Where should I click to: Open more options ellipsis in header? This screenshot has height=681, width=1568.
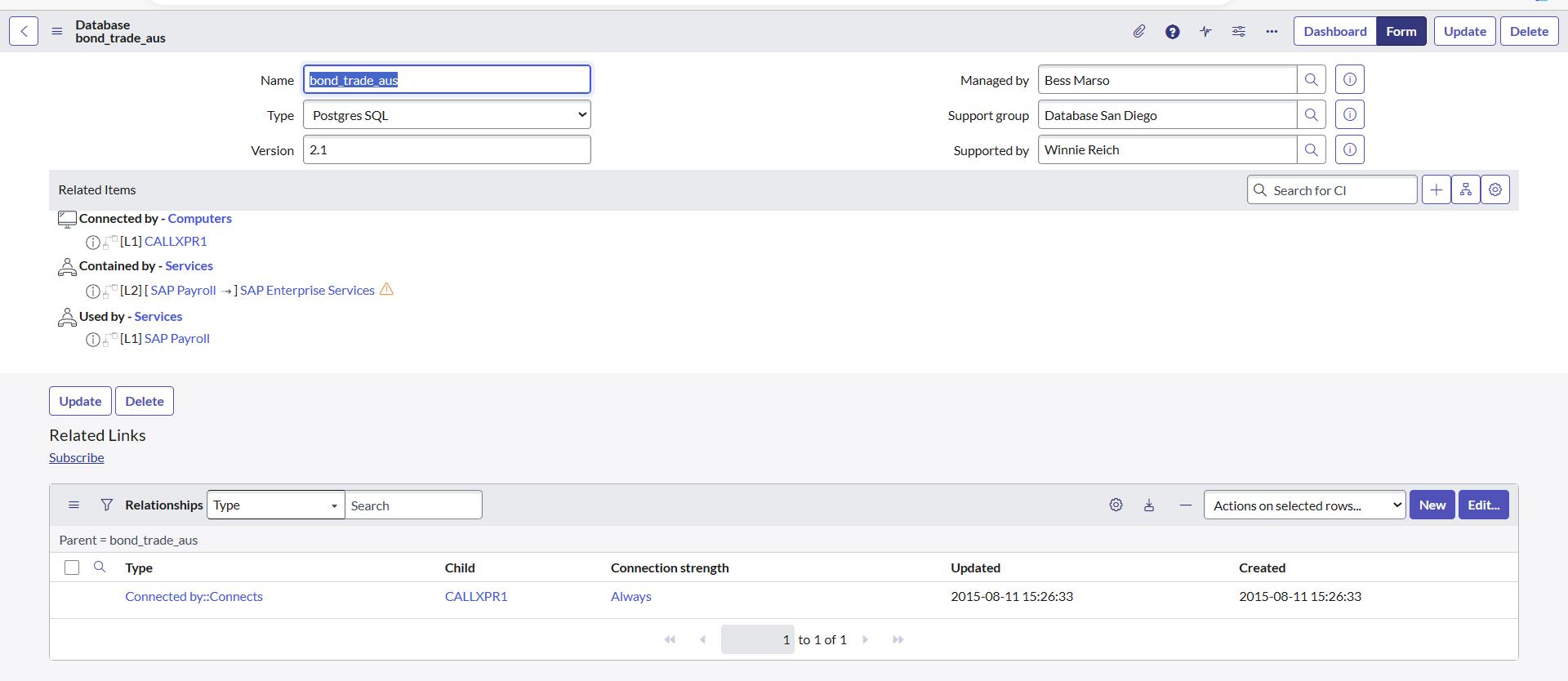coord(1272,31)
